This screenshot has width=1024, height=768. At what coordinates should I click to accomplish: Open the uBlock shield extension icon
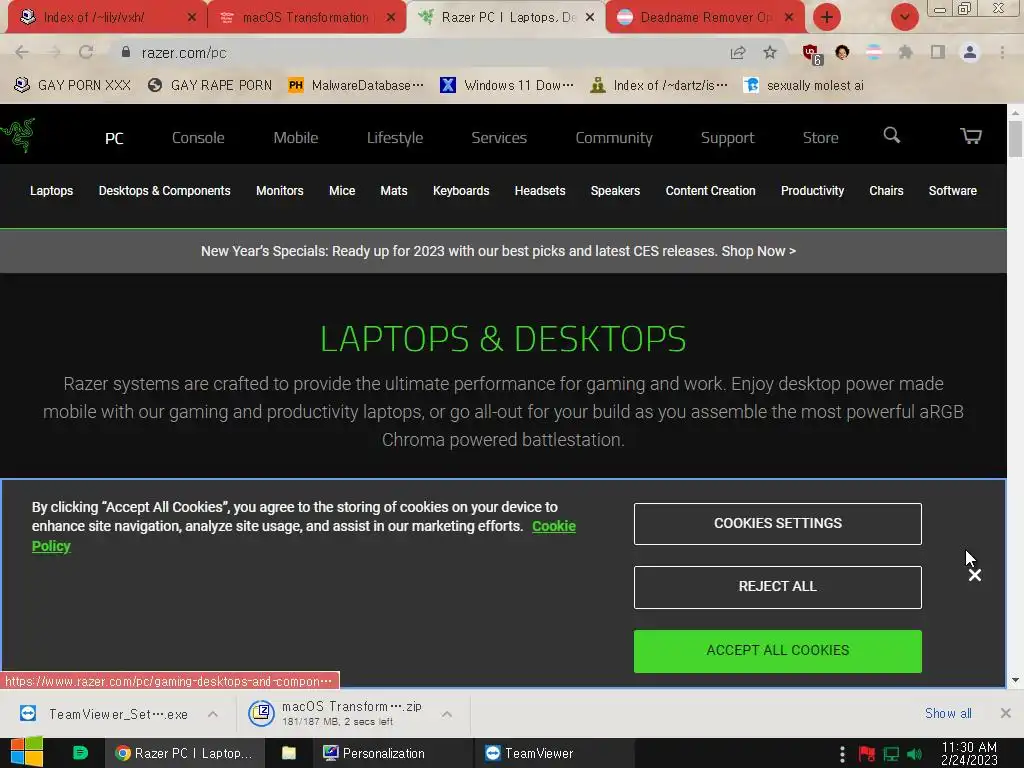pos(812,54)
